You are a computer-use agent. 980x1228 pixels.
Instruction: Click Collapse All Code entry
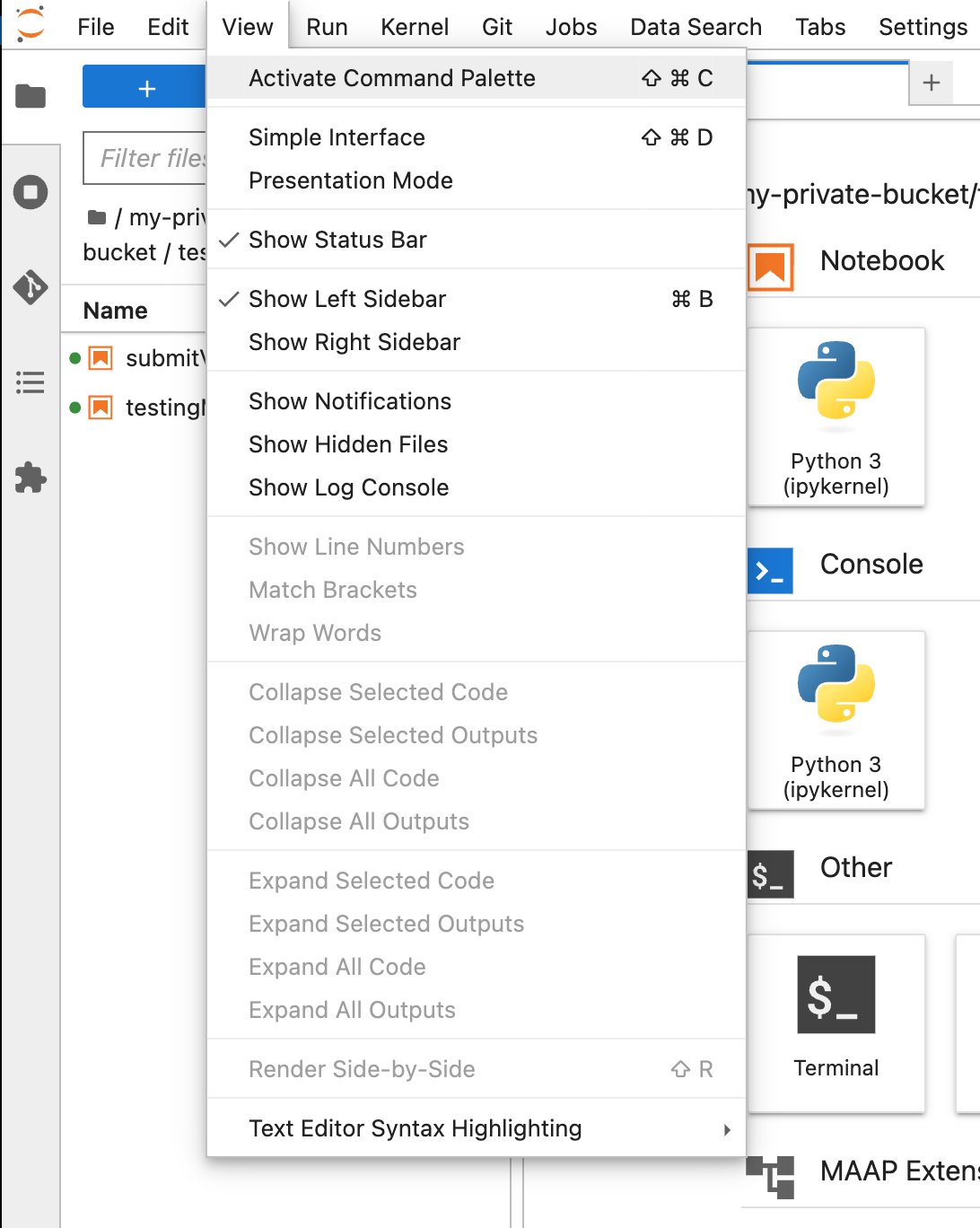click(x=477, y=778)
